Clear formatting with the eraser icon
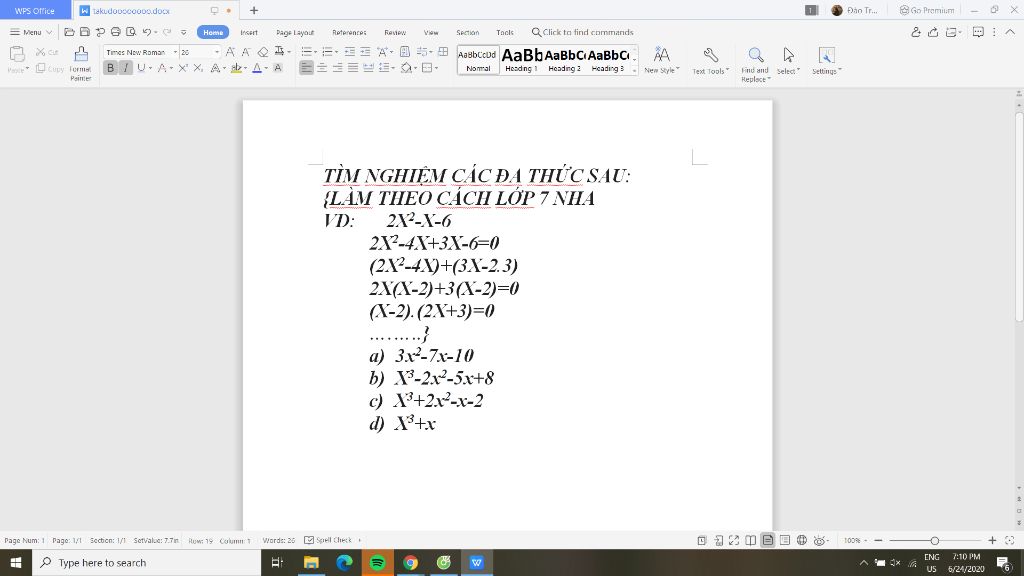 coord(263,52)
